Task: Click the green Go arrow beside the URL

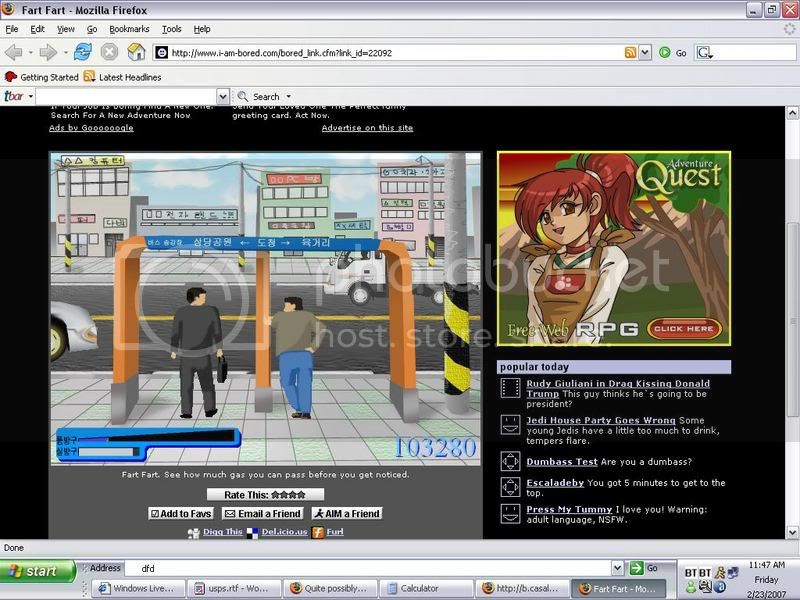Action: (x=664, y=53)
